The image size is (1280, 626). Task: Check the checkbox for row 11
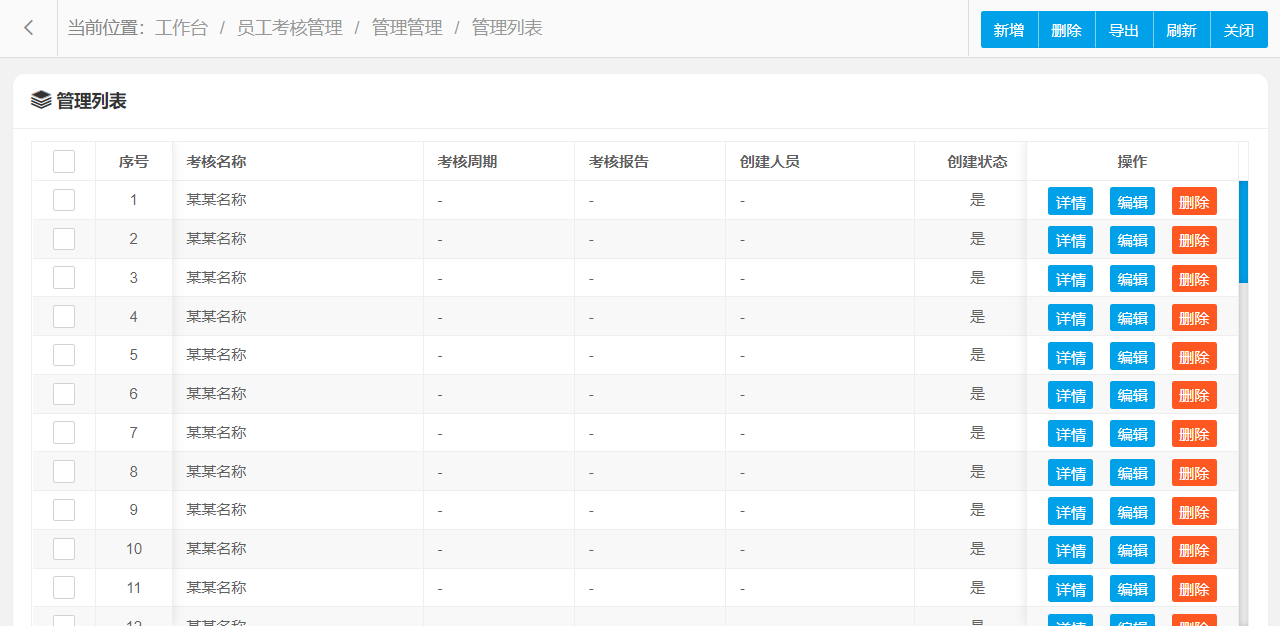[64, 588]
